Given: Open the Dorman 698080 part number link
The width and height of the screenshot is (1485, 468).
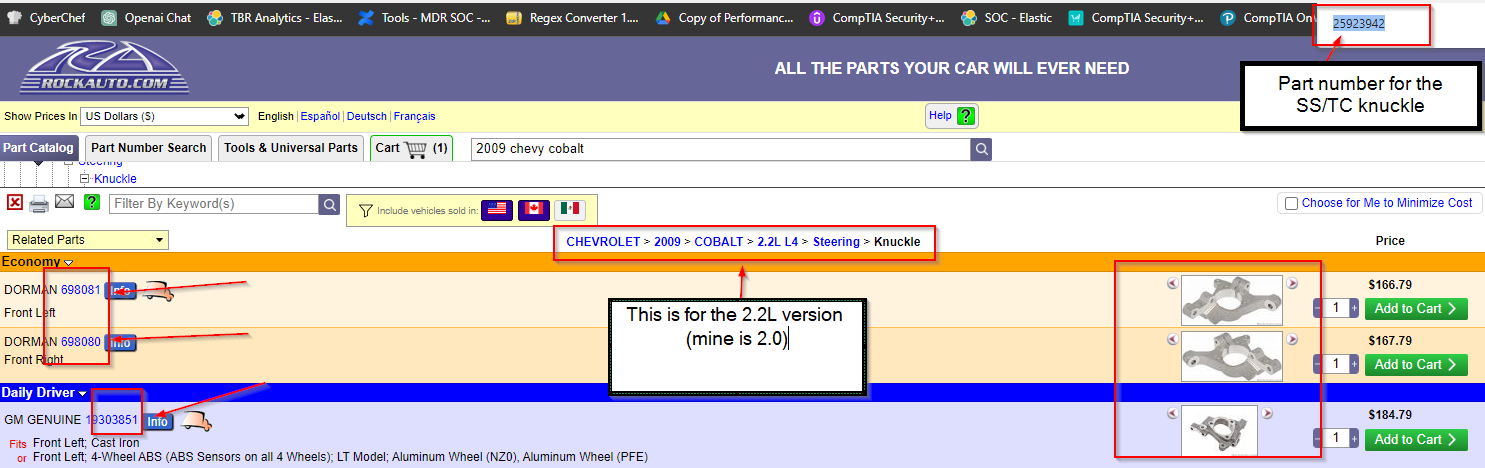Looking at the screenshot, I should [x=81, y=342].
